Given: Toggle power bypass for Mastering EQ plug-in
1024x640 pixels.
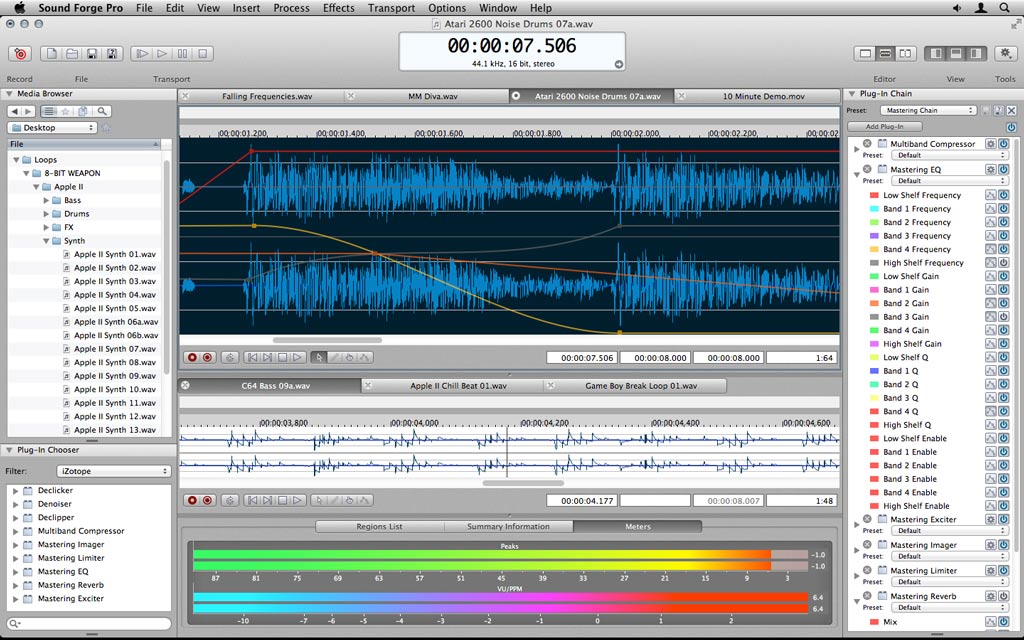Looking at the screenshot, I should [1003, 170].
